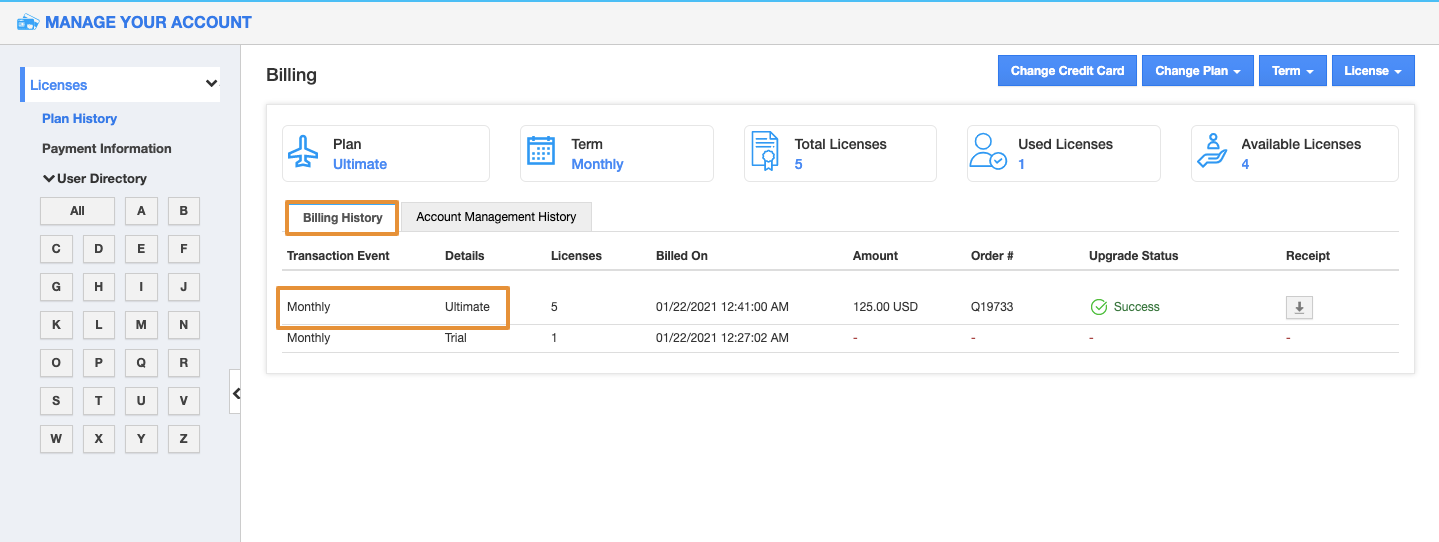Click the green Success status checkmark

coord(1099,307)
